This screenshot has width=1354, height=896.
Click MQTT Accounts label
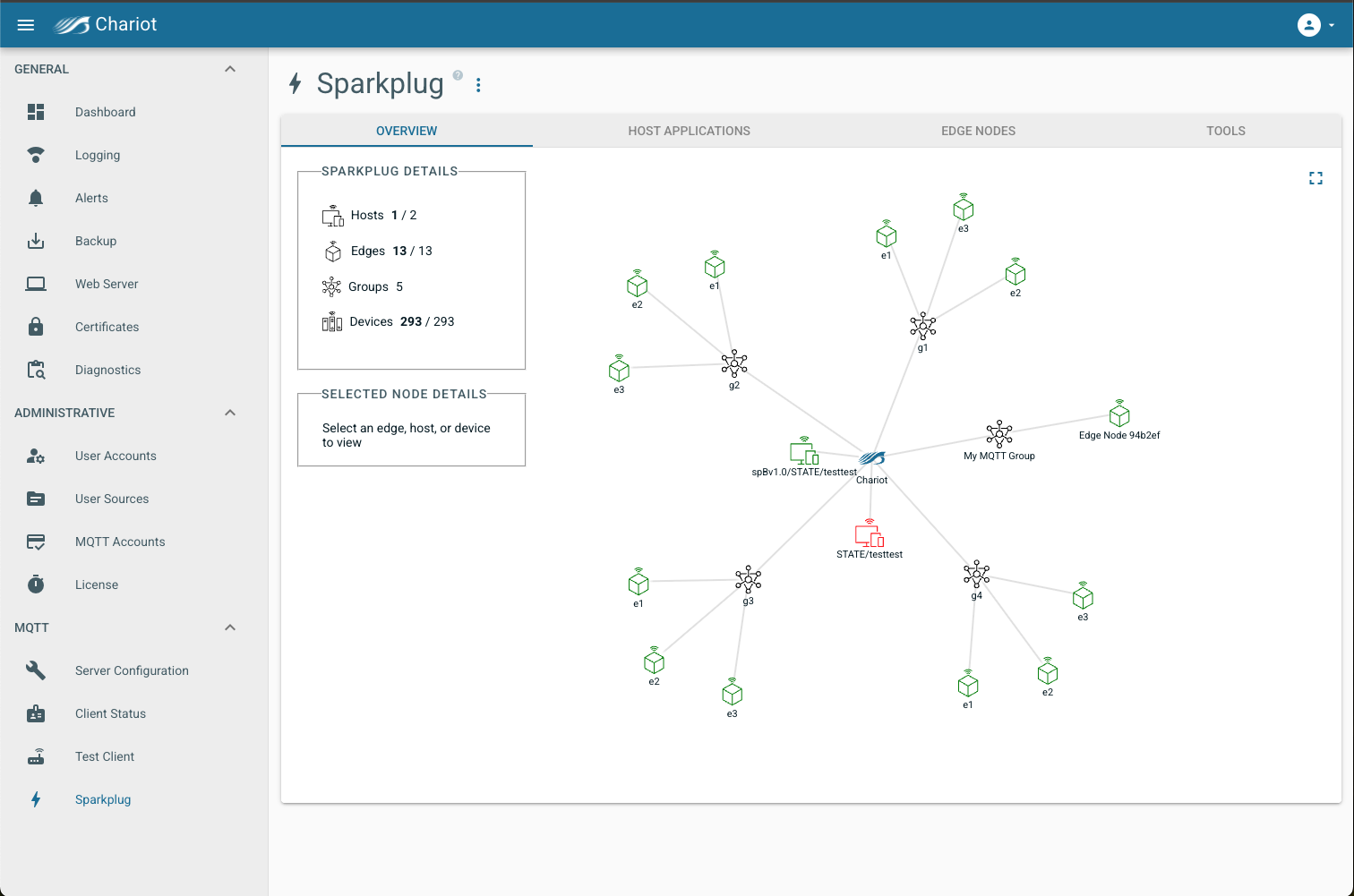click(120, 542)
